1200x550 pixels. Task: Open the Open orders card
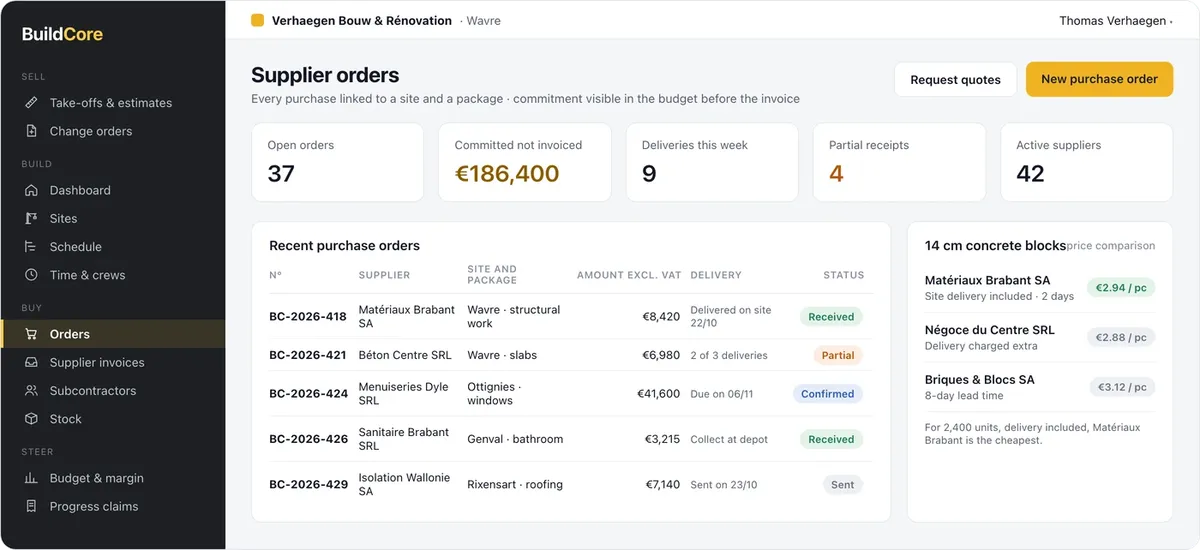(337, 162)
